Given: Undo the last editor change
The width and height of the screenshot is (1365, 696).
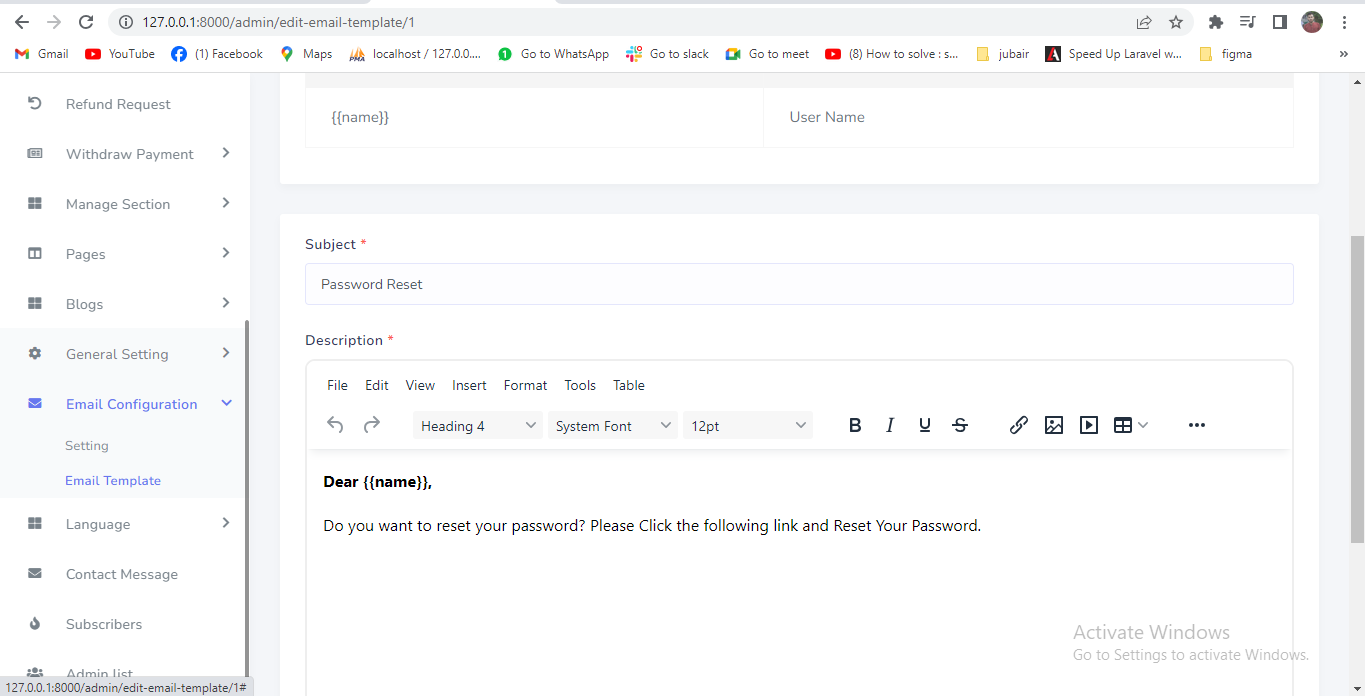Looking at the screenshot, I should [x=336, y=425].
